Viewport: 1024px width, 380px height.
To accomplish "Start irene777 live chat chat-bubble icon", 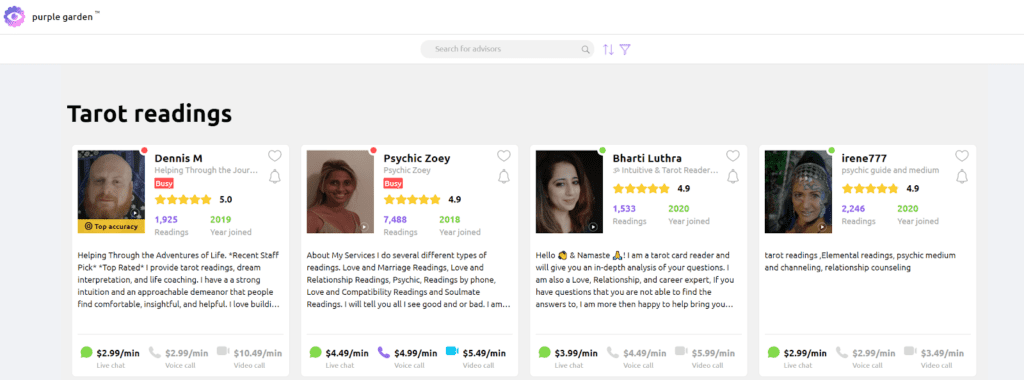I will [774, 353].
